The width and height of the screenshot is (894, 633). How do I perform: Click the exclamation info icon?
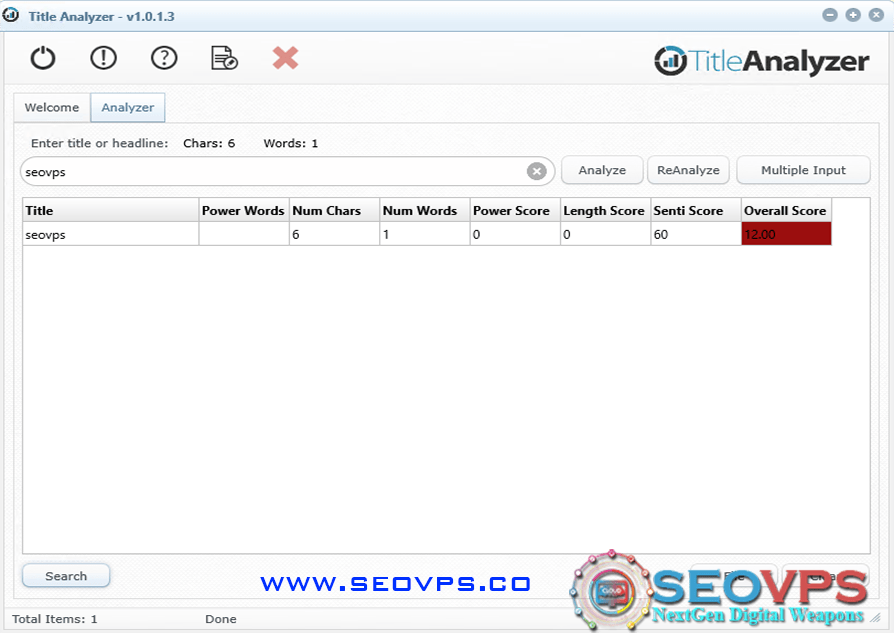point(103,58)
